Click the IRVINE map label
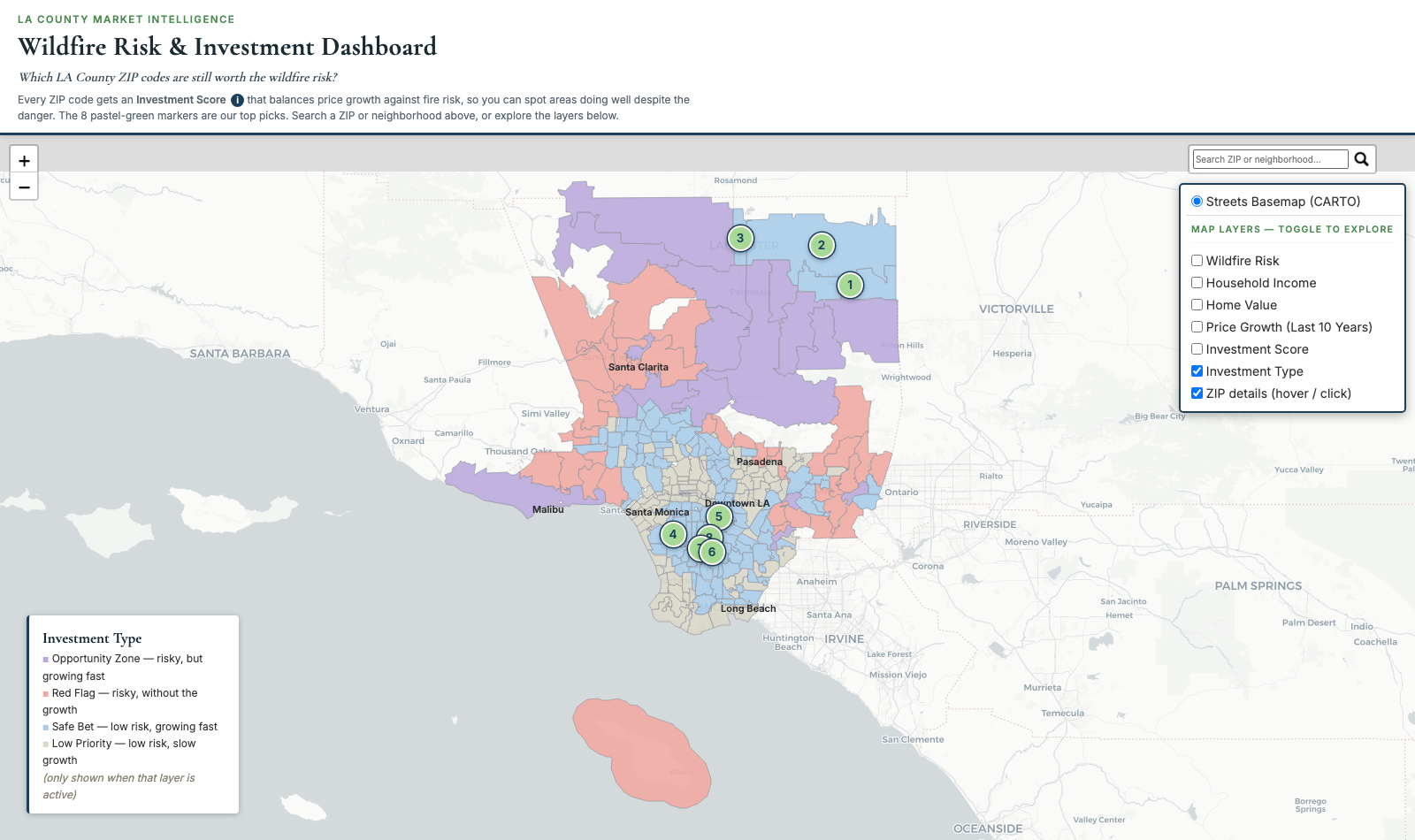 tap(845, 639)
